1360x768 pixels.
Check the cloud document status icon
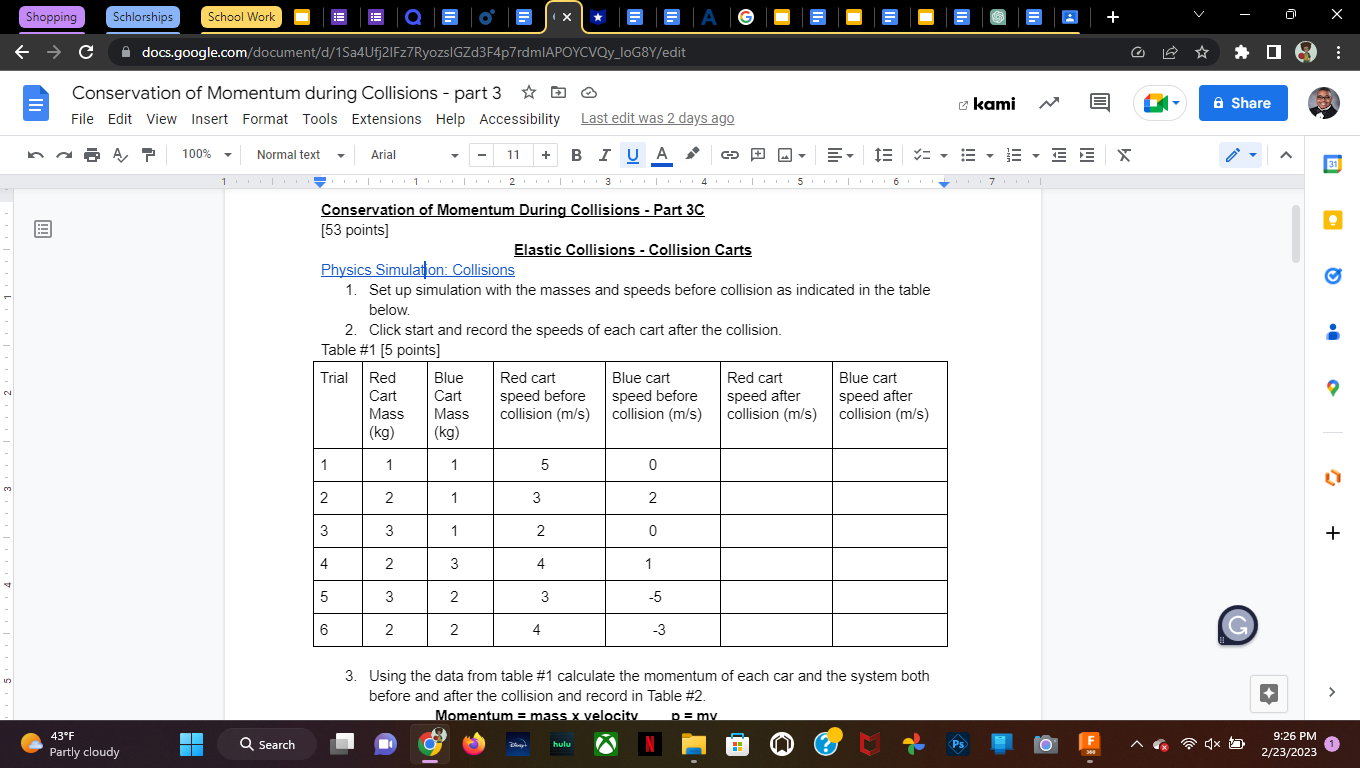coord(589,93)
